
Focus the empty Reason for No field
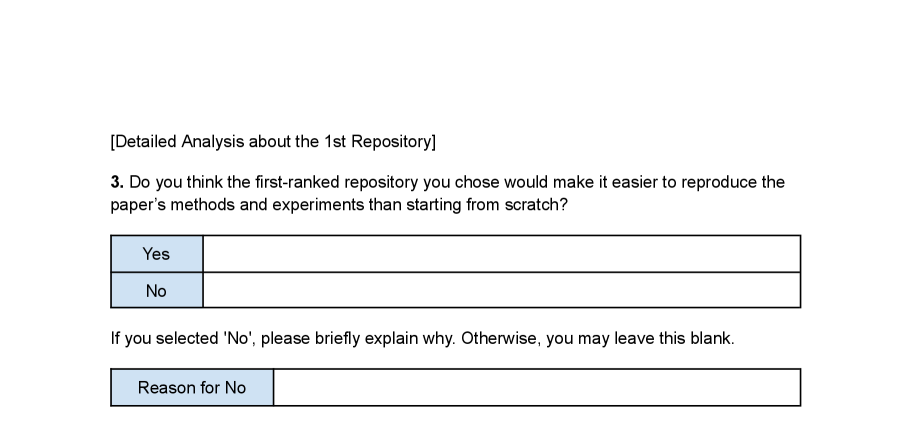[536, 388]
